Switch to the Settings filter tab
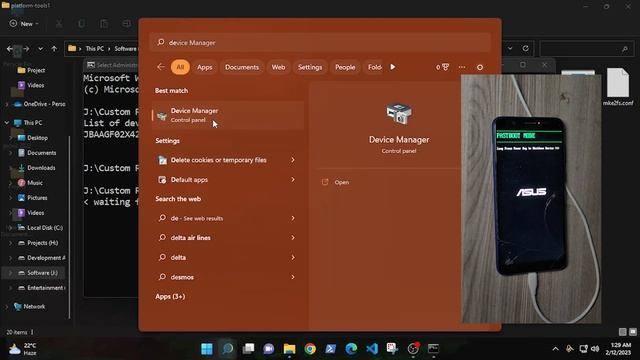Viewport: 640px width, 360px height. click(310, 67)
